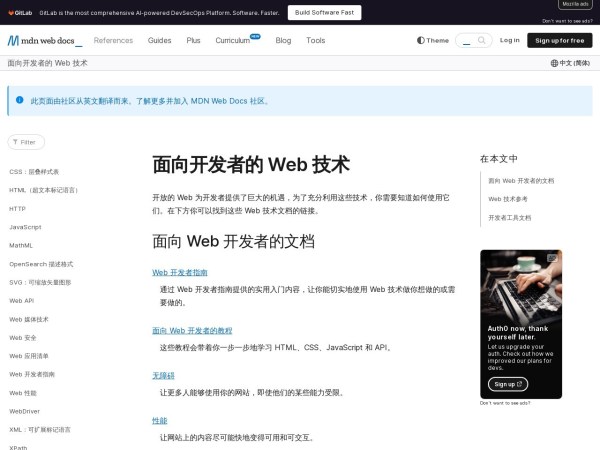Viewport: 600px width, 450px height.
Task: Expand the Guides menu
Action: click(159, 40)
